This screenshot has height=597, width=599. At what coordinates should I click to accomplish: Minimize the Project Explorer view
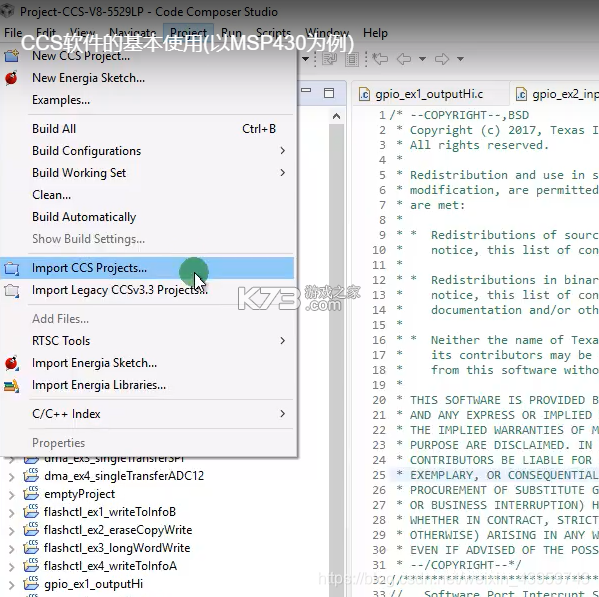(306, 91)
